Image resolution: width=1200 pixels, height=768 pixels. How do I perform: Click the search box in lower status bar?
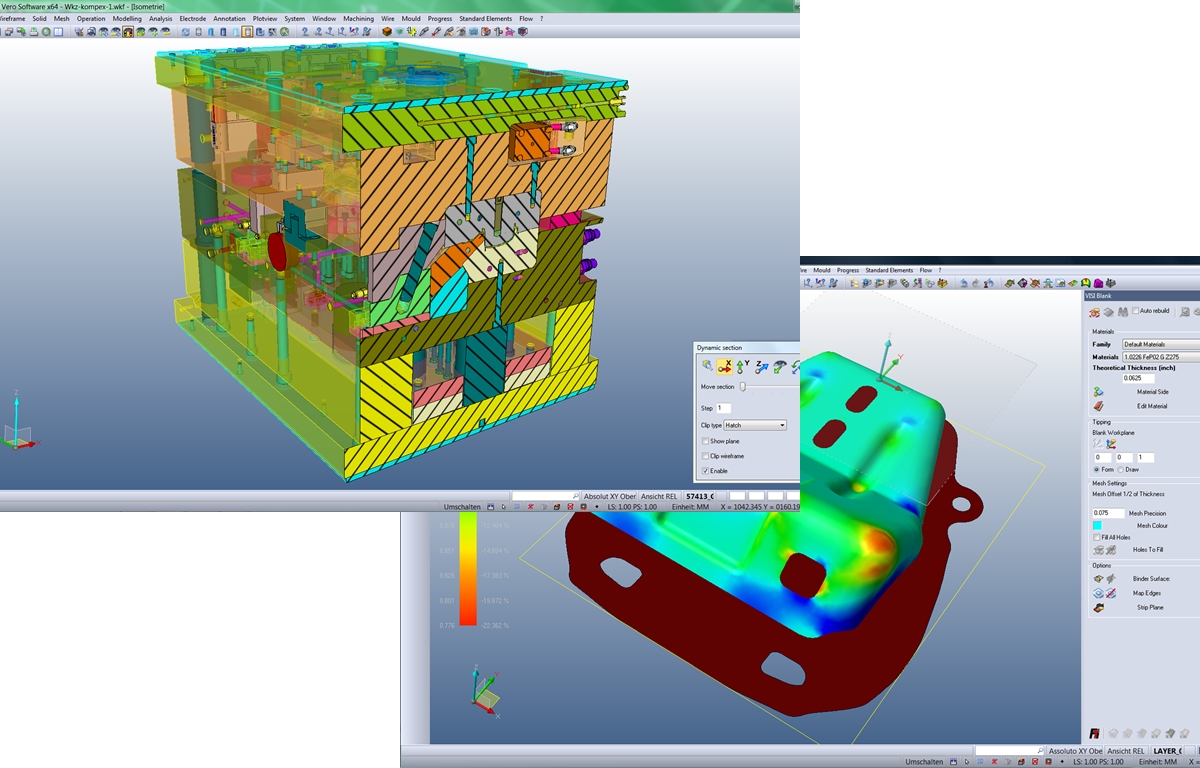[1009, 751]
